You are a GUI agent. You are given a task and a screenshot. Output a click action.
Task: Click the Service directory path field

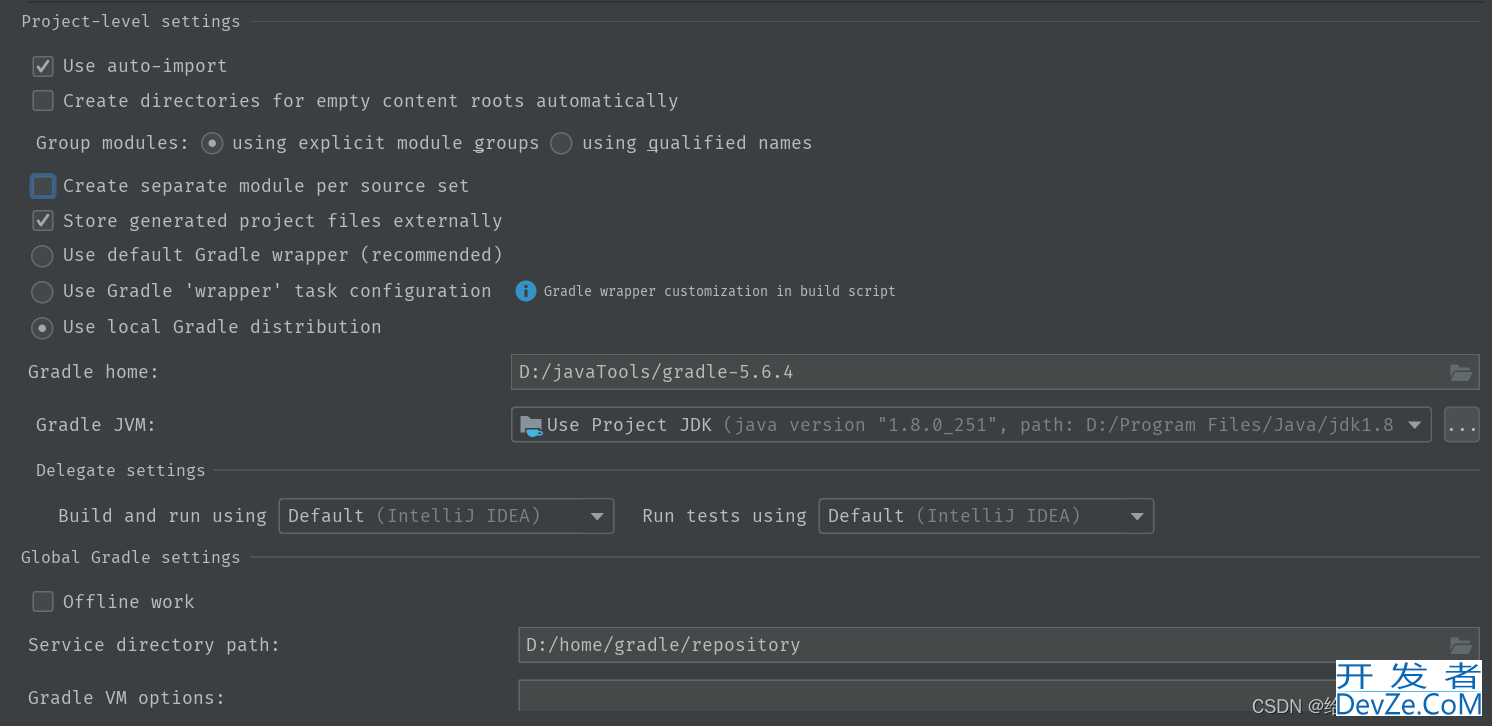click(x=998, y=645)
